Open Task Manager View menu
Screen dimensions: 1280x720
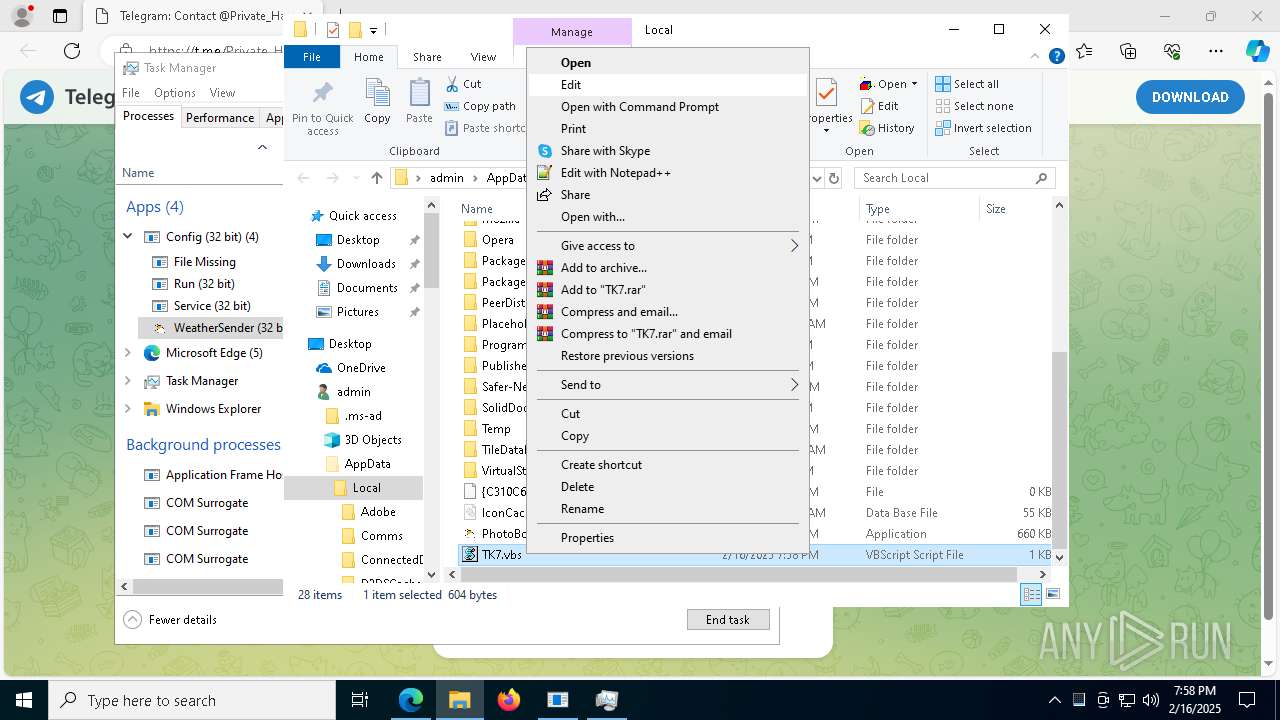pos(222,93)
